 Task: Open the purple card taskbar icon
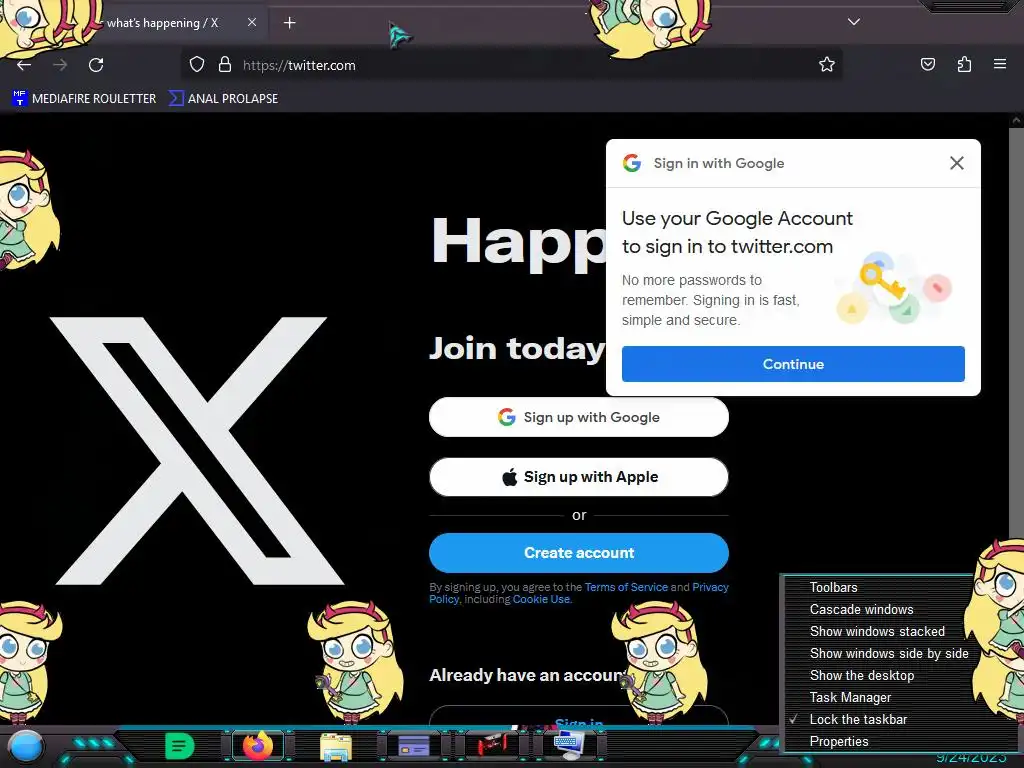click(413, 745)
